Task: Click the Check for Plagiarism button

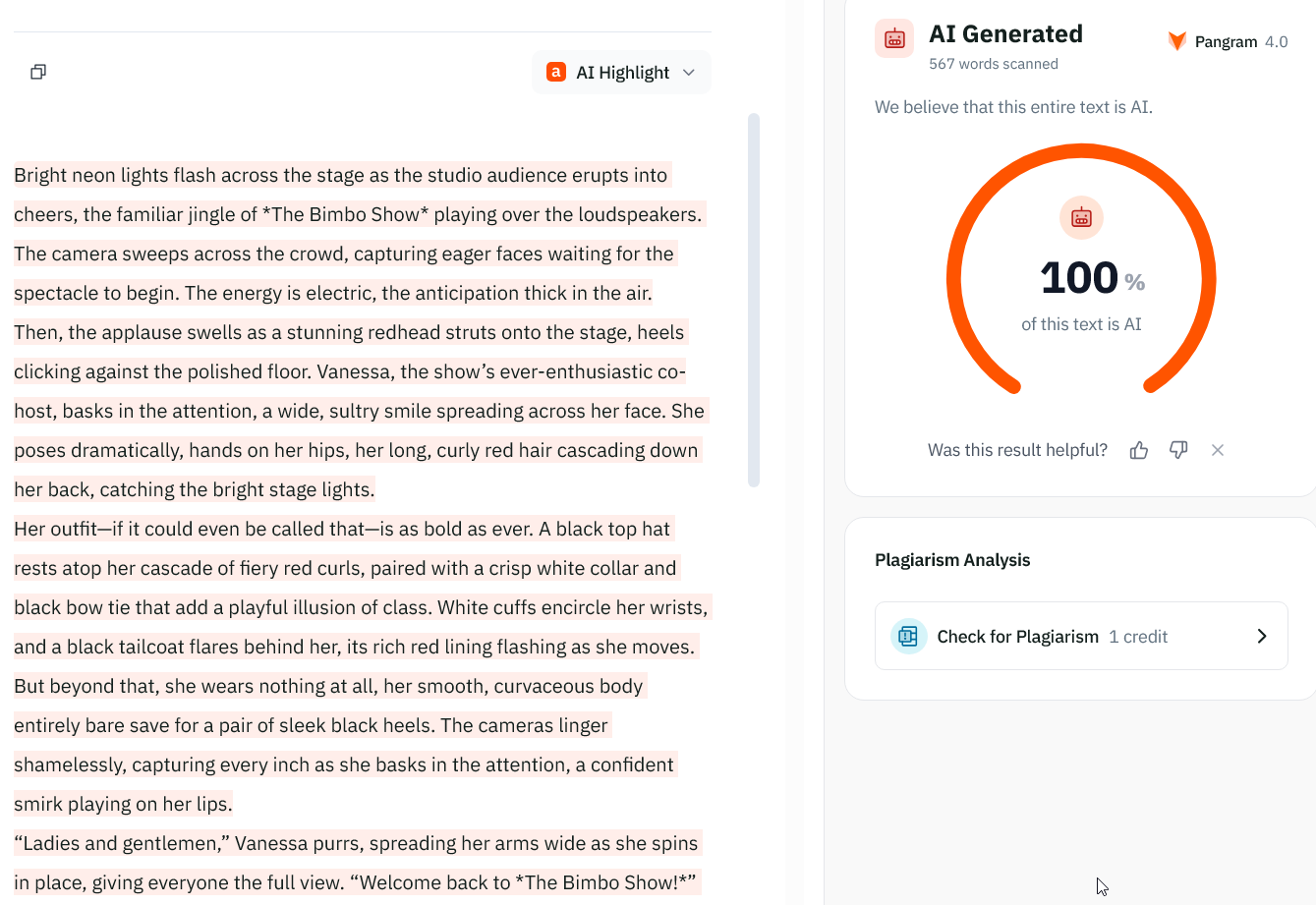Action: [1081, 636]
